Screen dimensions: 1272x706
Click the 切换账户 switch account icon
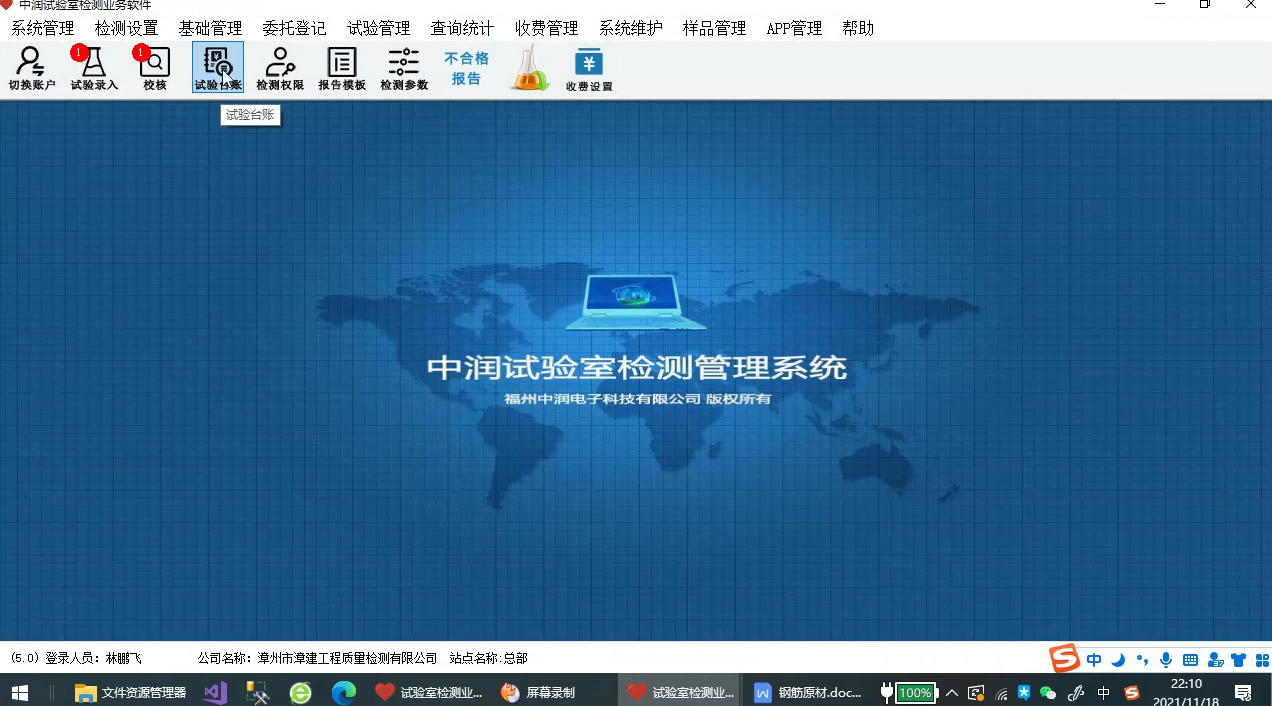(x=32, y=69)
